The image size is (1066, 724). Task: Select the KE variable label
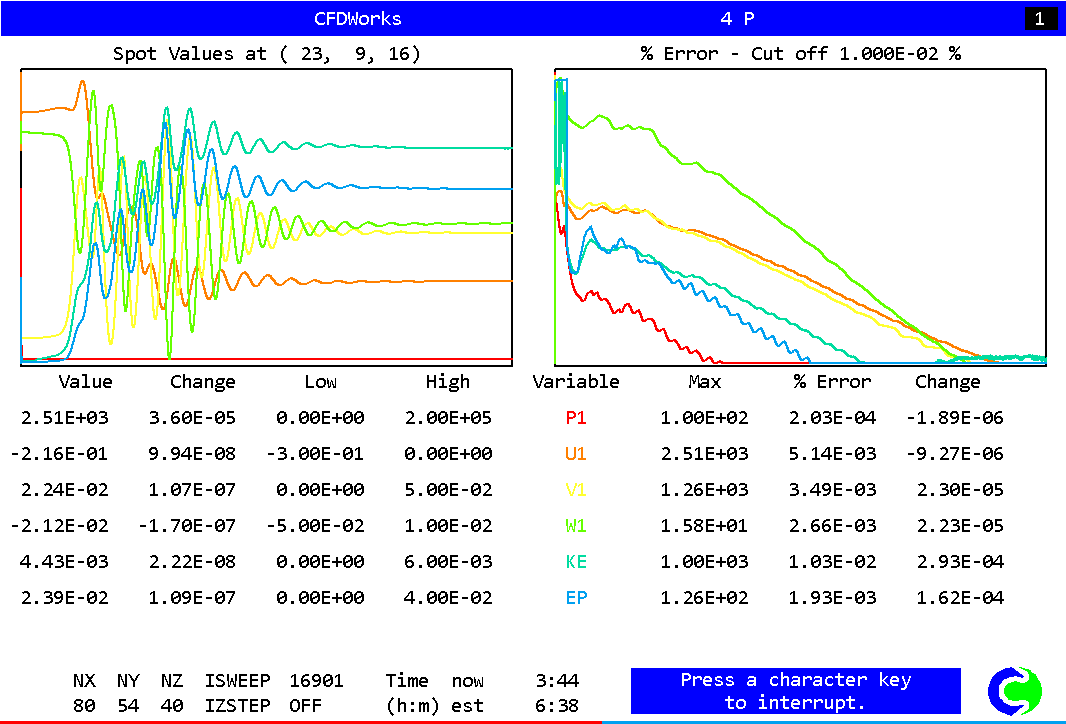pos(576,562)
